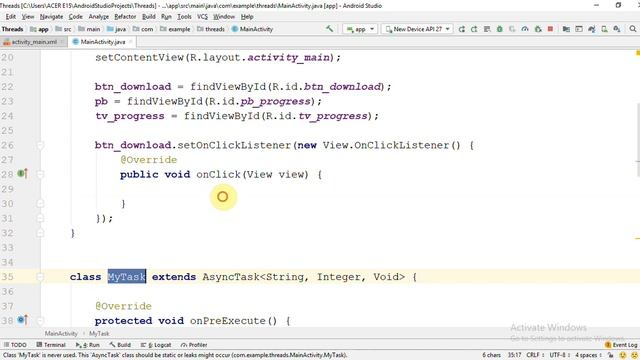Open the Analyze menu

point(99,17)
